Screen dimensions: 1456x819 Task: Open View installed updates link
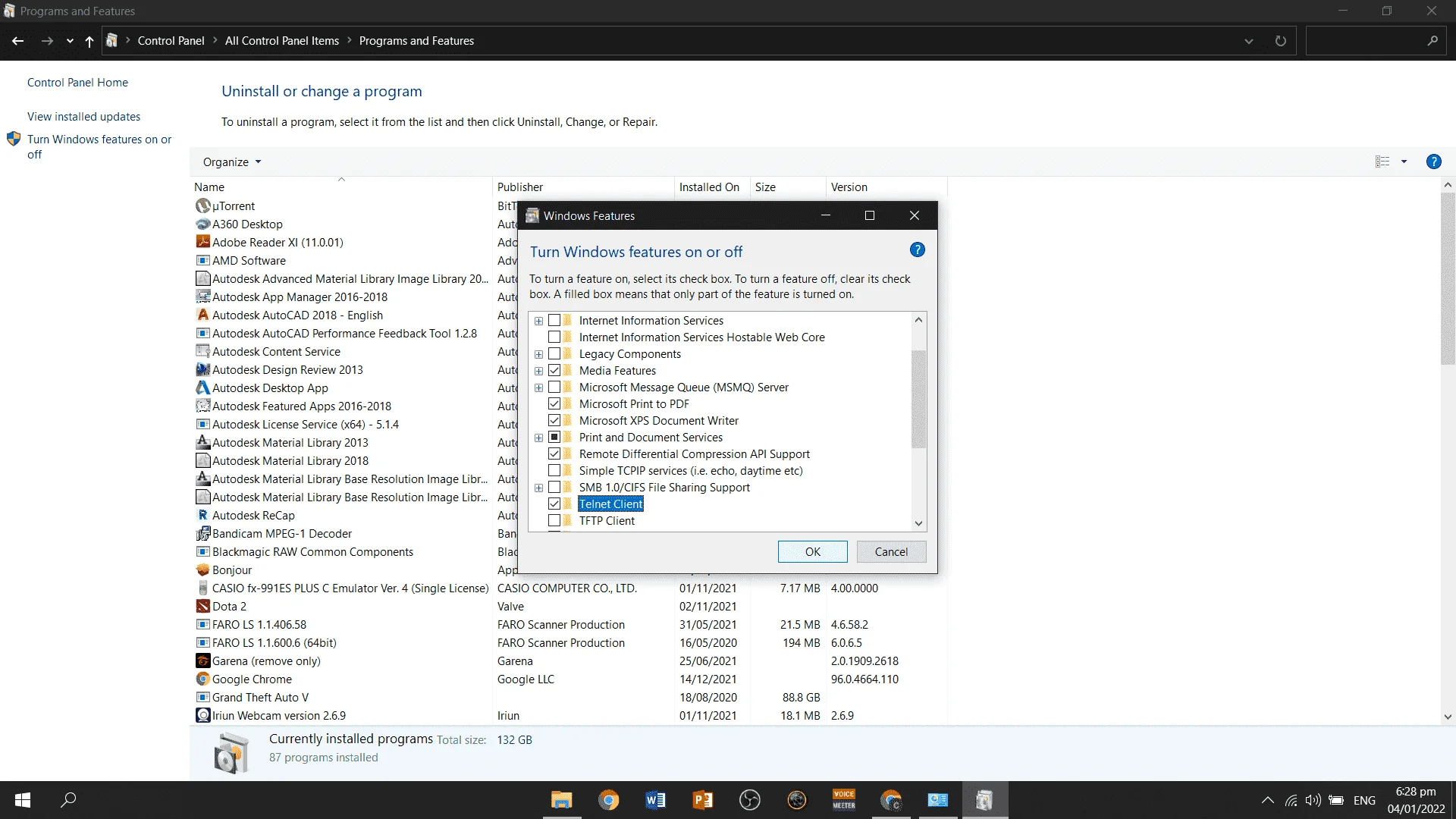tap(83, 117)
